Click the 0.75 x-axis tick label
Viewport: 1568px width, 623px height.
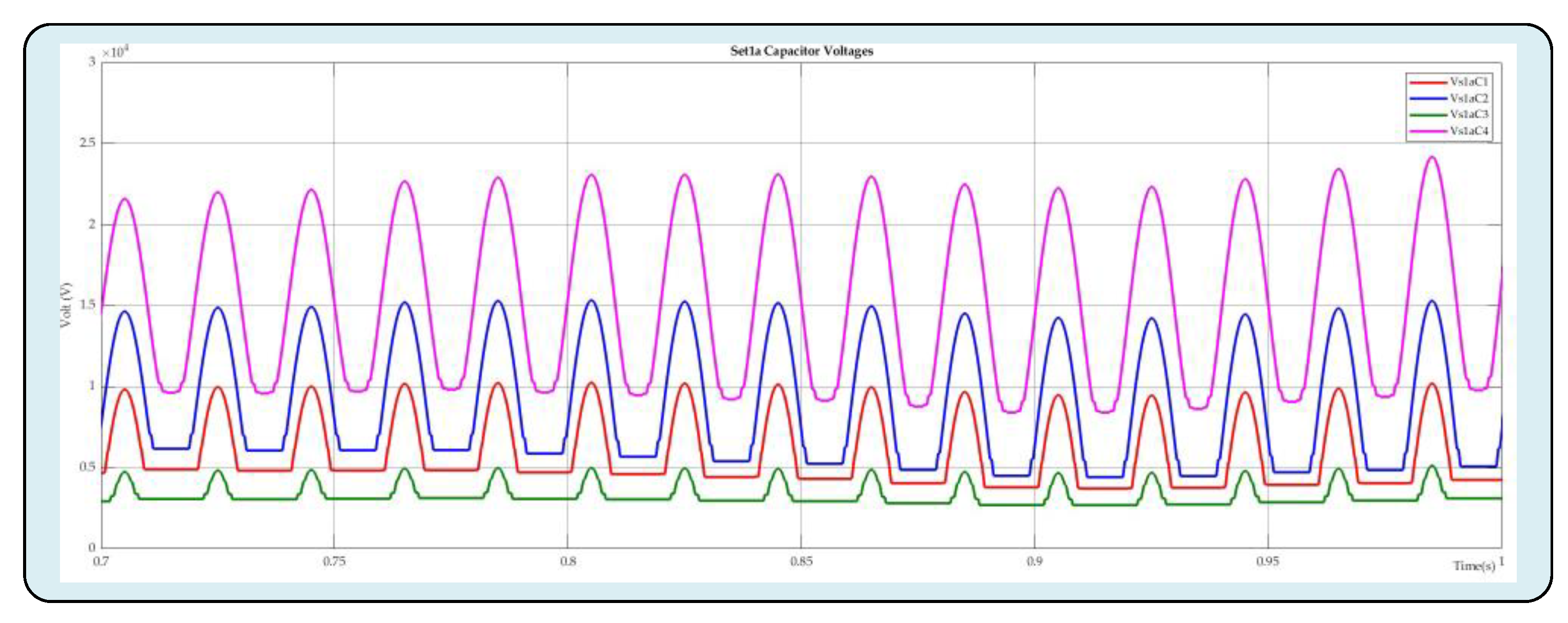click(334, 561)
